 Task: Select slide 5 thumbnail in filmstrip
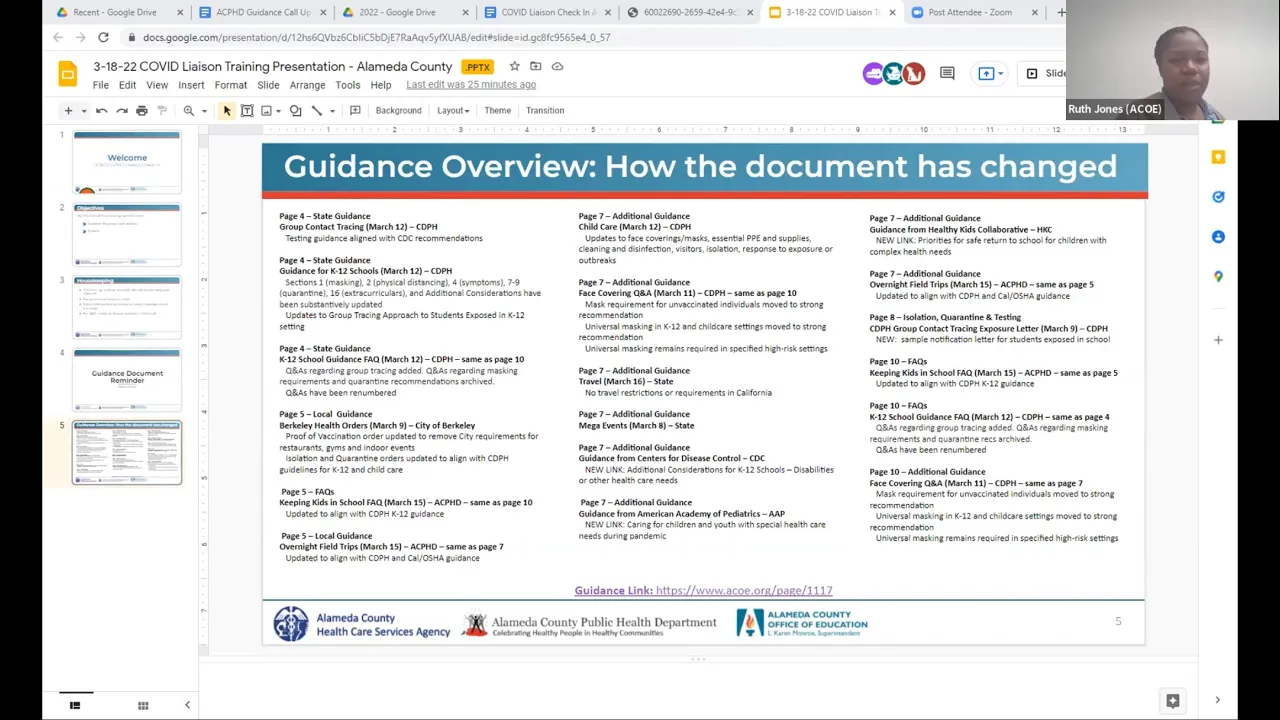[127, 452]
